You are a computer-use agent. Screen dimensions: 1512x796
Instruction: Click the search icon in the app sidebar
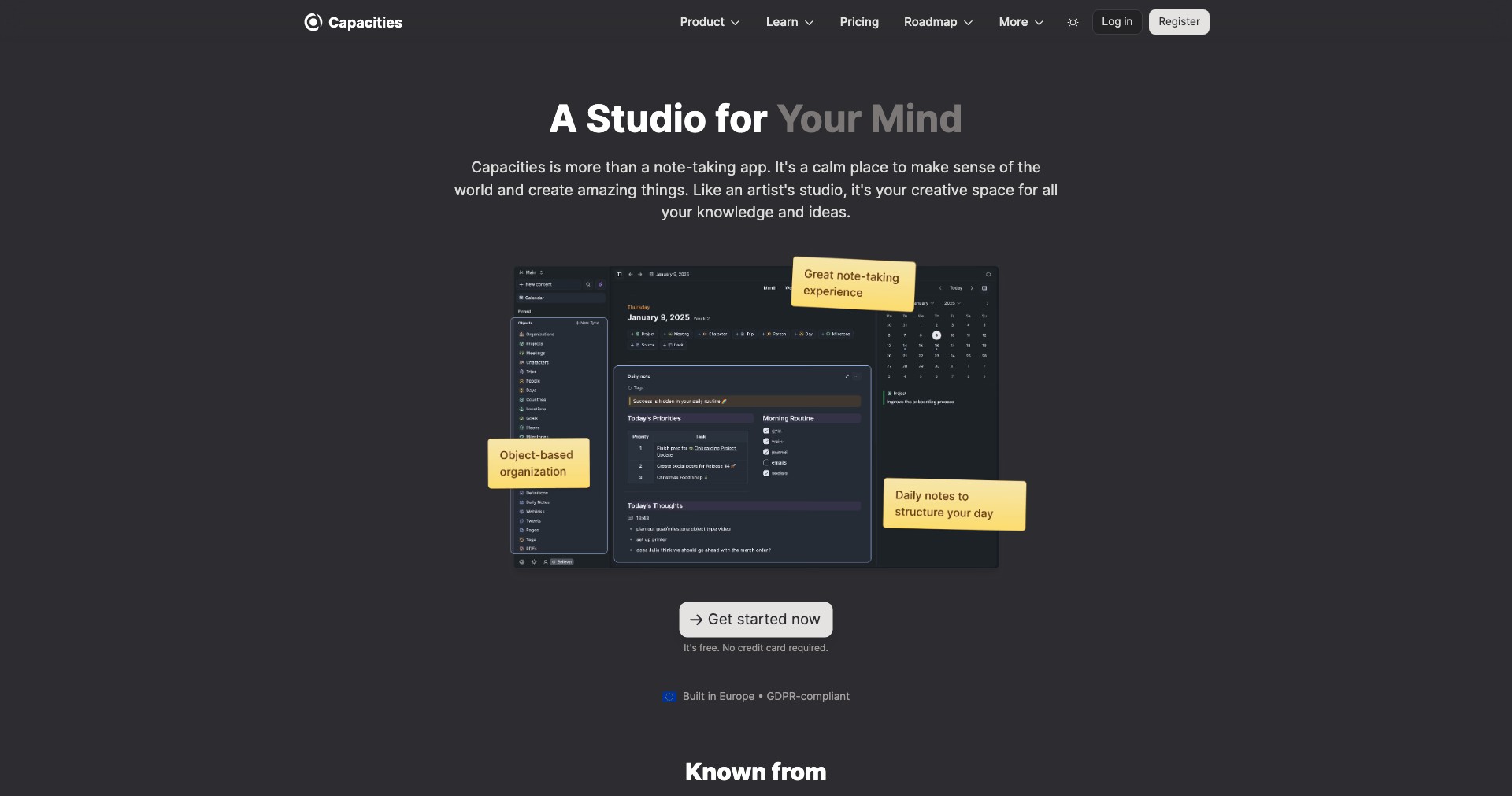tap(587, 284)
